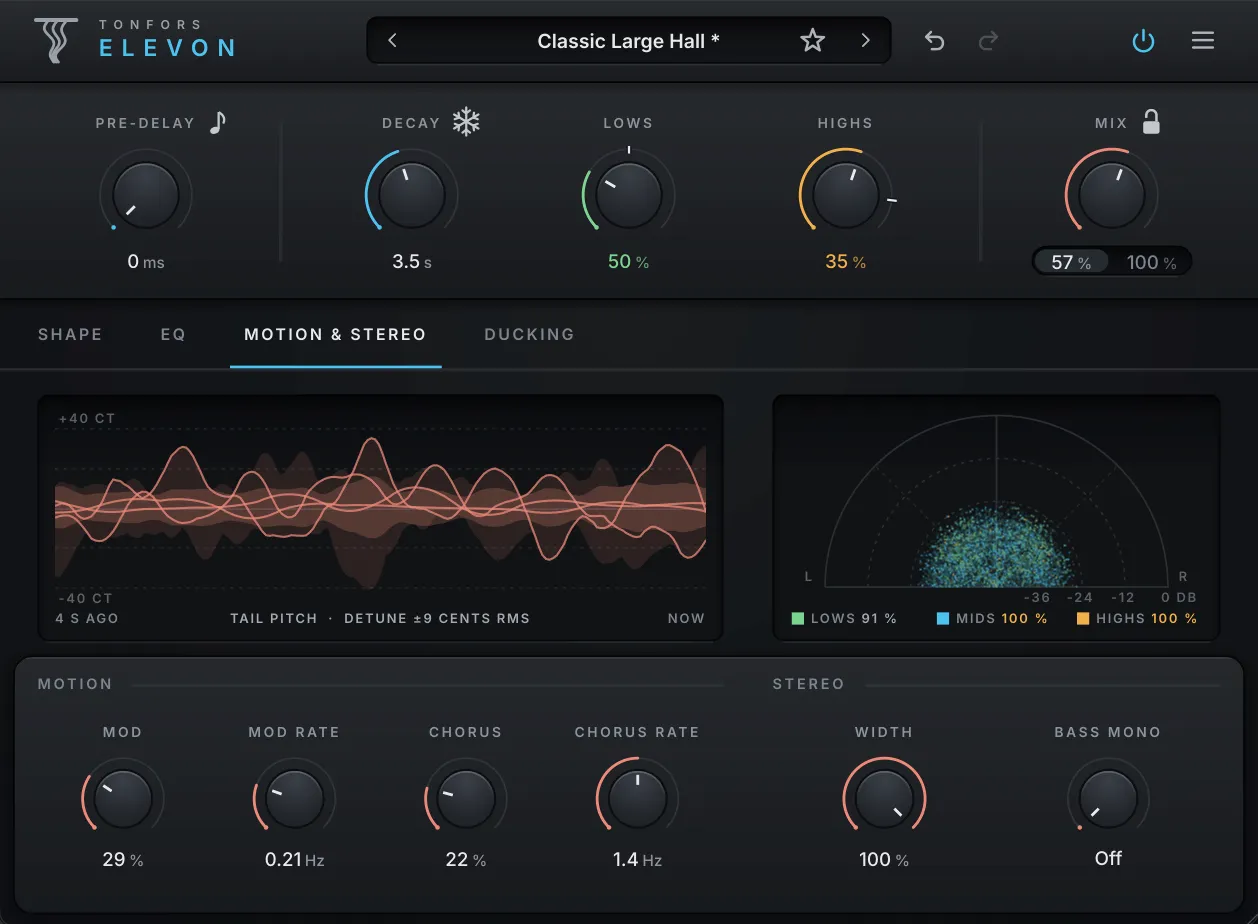1258x924 pixels.
Task: Click the +40 CT axis label
Action: coord(87,418)
